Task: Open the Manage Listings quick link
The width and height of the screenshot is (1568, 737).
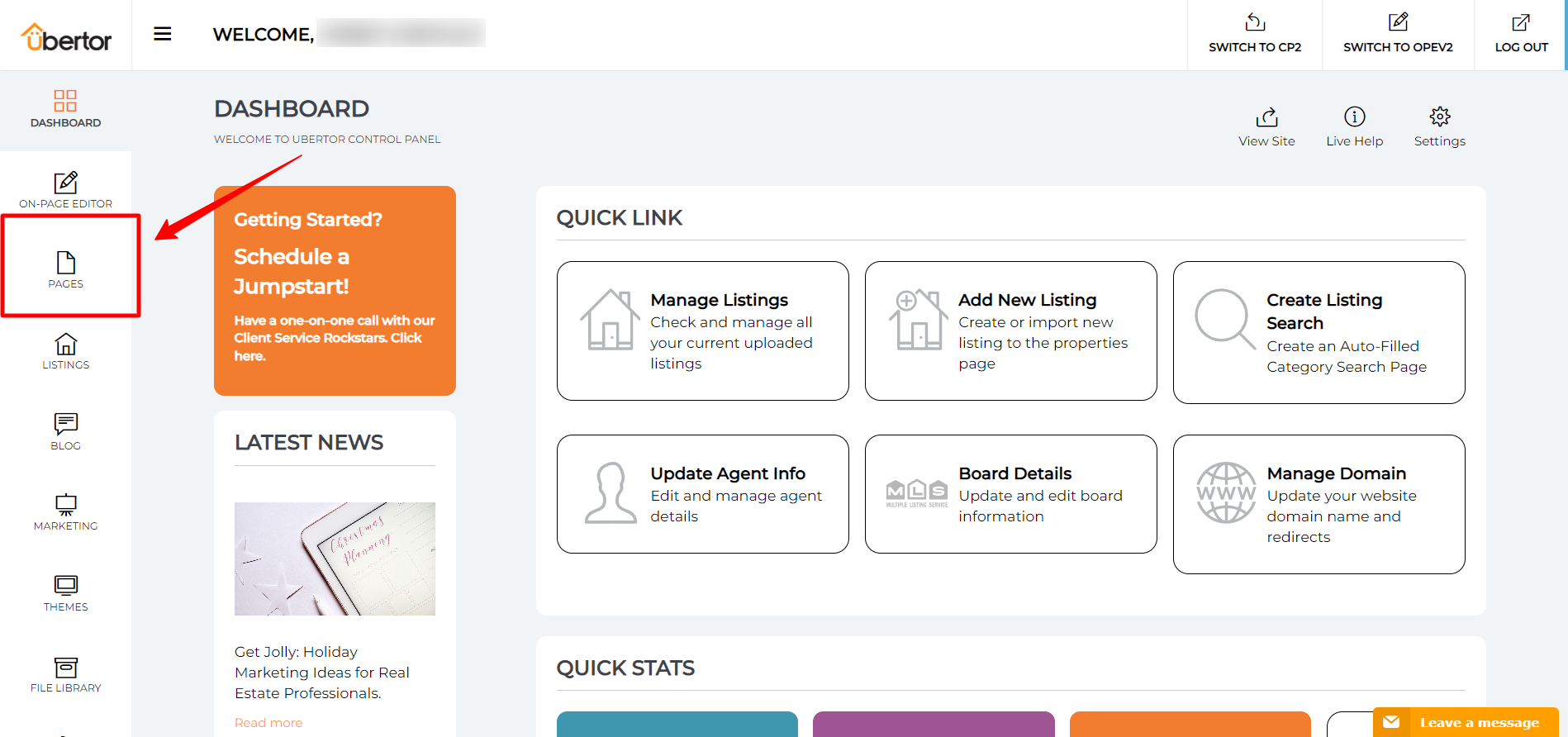Action: [702, 330]
